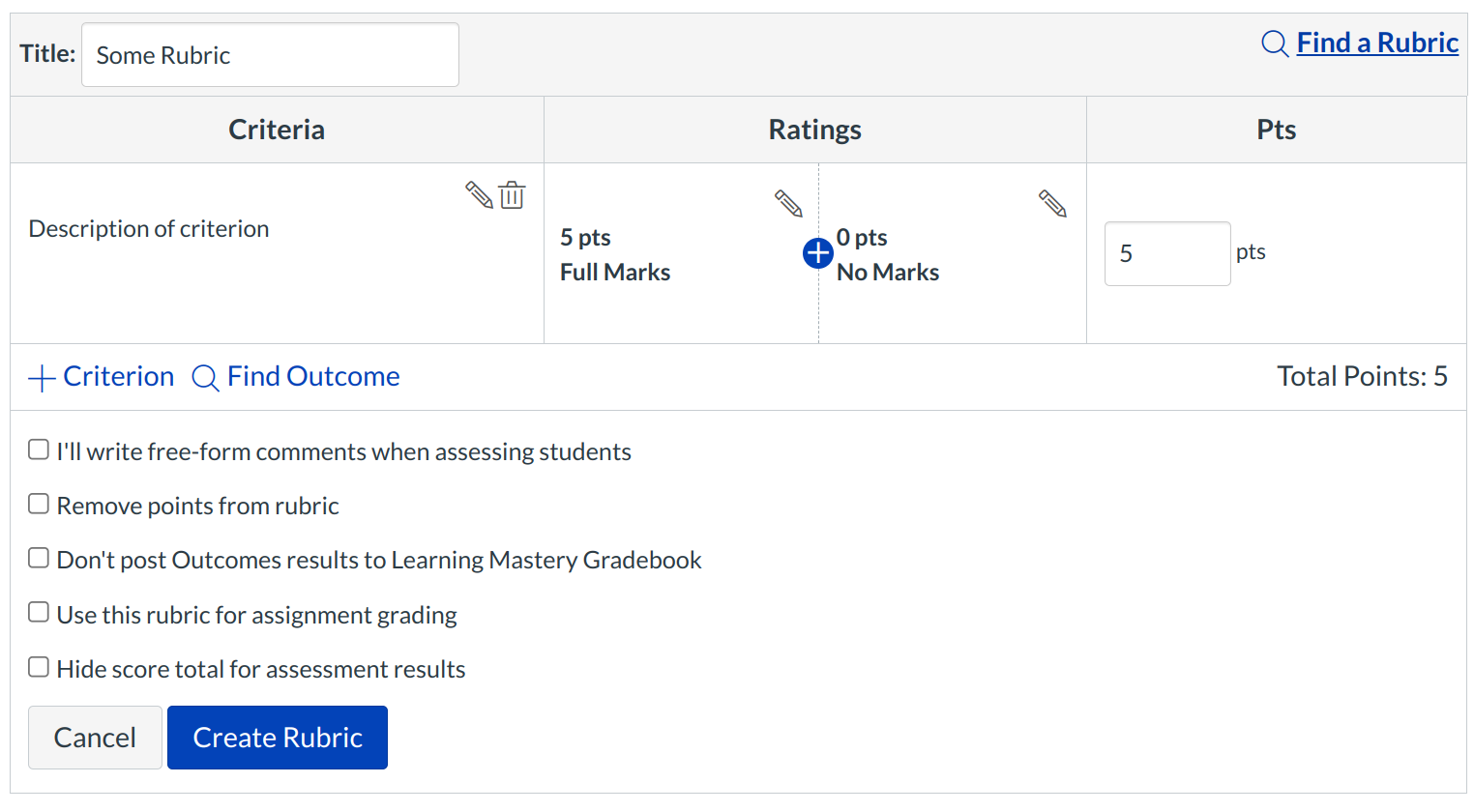Click the pencil icon to edit criterion description
Screen dimensions: 1474x812
pos(479,195)
